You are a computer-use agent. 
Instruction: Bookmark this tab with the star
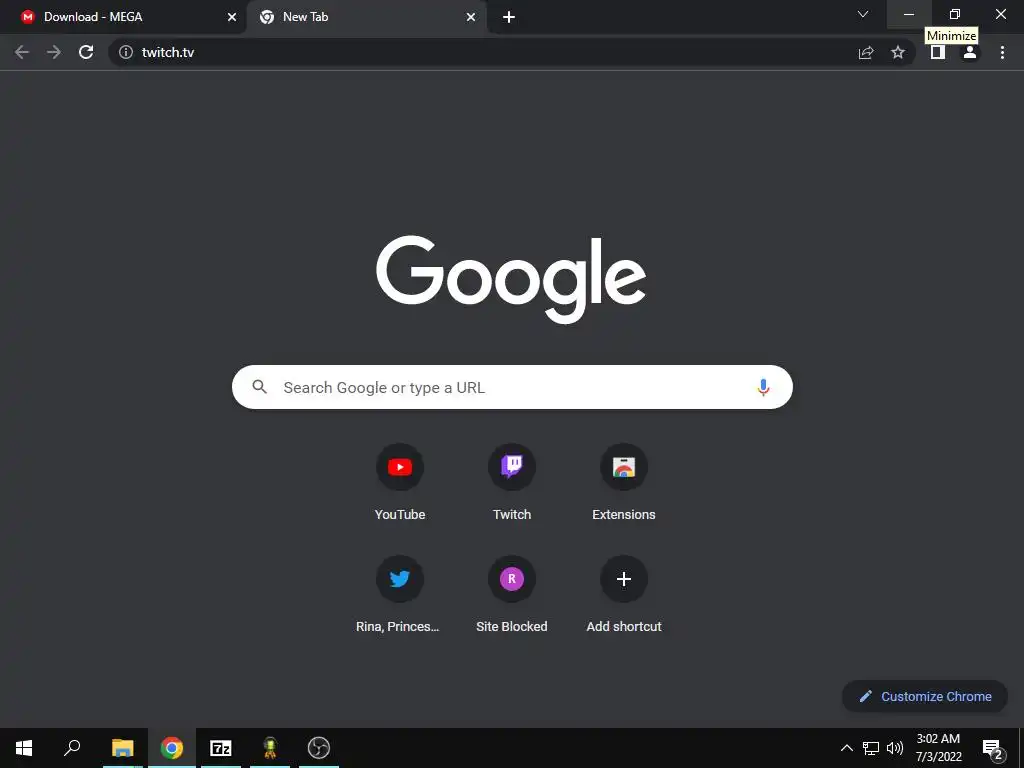click(x=898, y=52)
